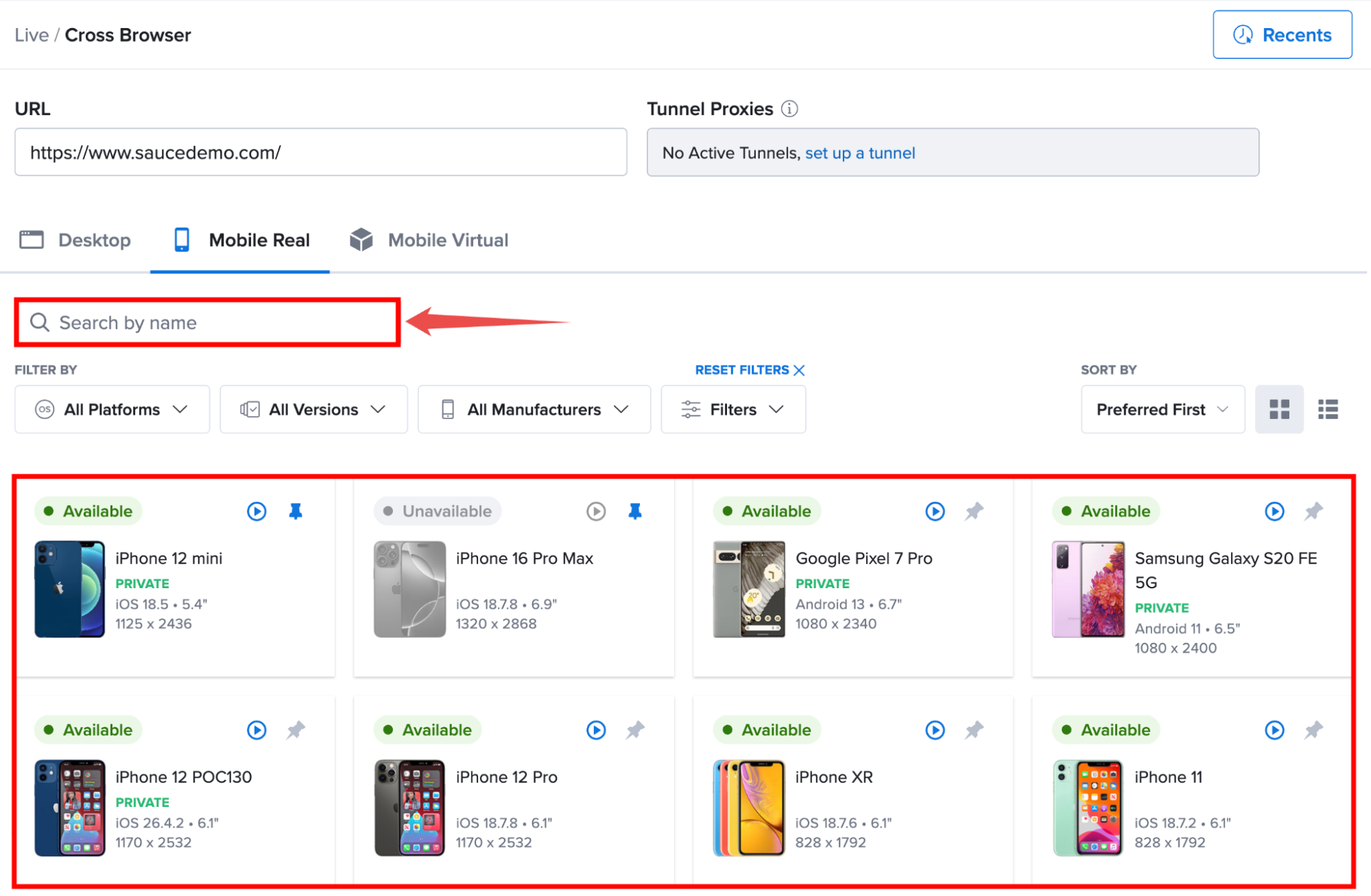The image size is (1371, 896).
Task: Open the Preferred First sort dropdown
Action: pyautogui.click(x=1163, y=409)
